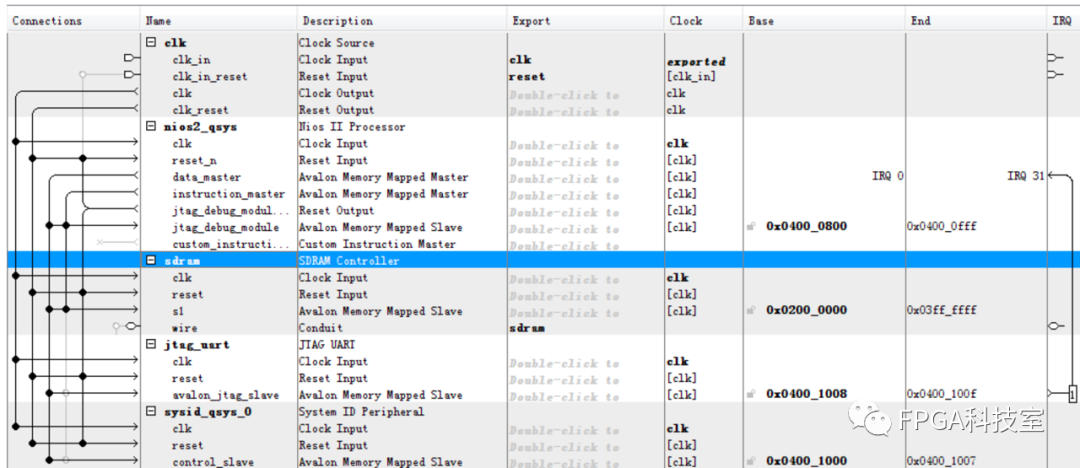Image resolution: width=1080 pixels, height=468 pixels.
Task: Click end address 0x0400_100f
Action: (x=942, y=394)
